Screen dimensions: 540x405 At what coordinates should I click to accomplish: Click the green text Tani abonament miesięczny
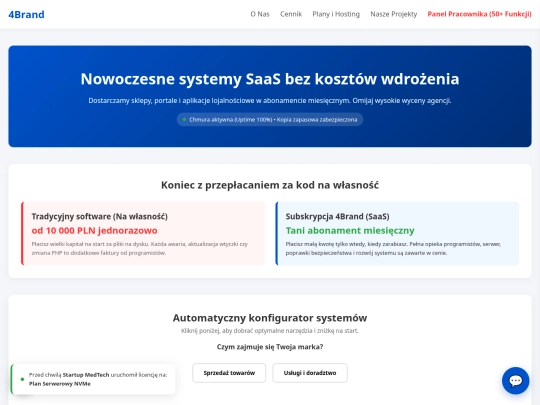[350, 230]
